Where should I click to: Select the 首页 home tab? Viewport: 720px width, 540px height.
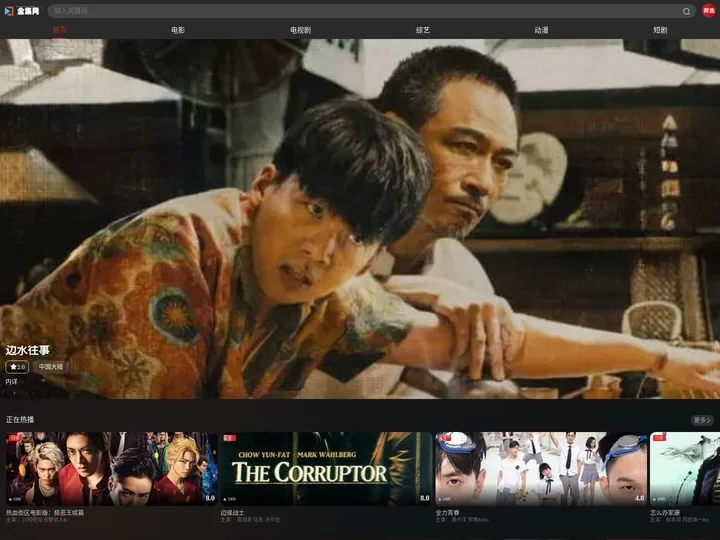pyautogui.click(x=59, y=30)
